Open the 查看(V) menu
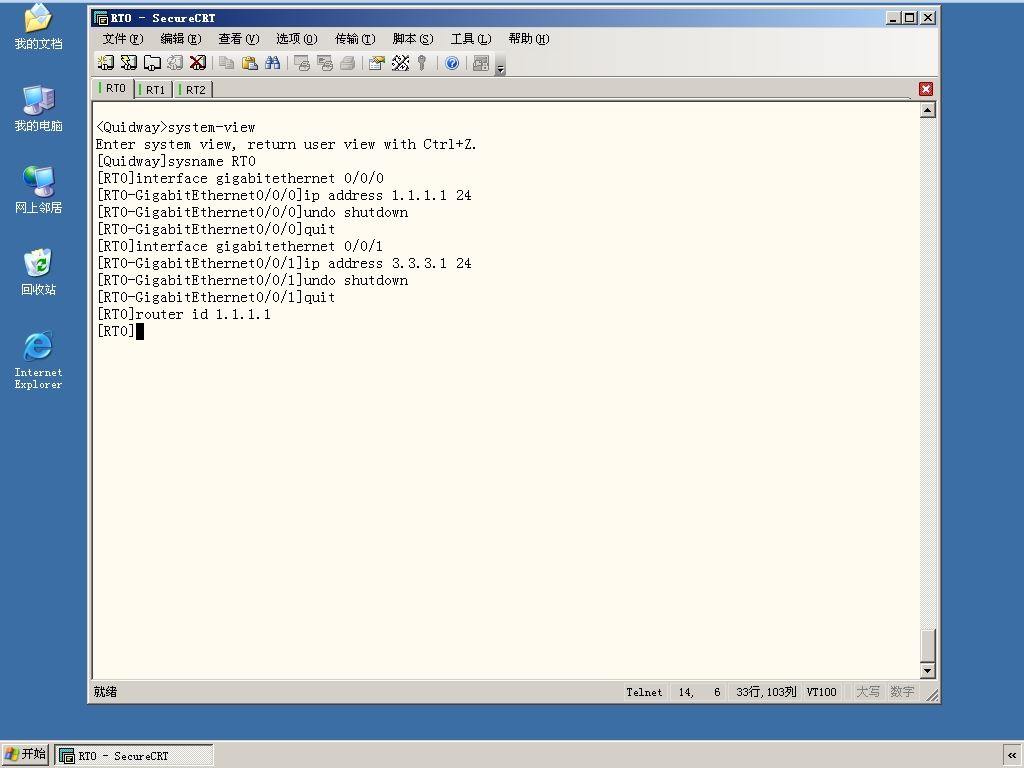Image resolution: width=1024 pixels, height=768 pixels. pos(239,39)
